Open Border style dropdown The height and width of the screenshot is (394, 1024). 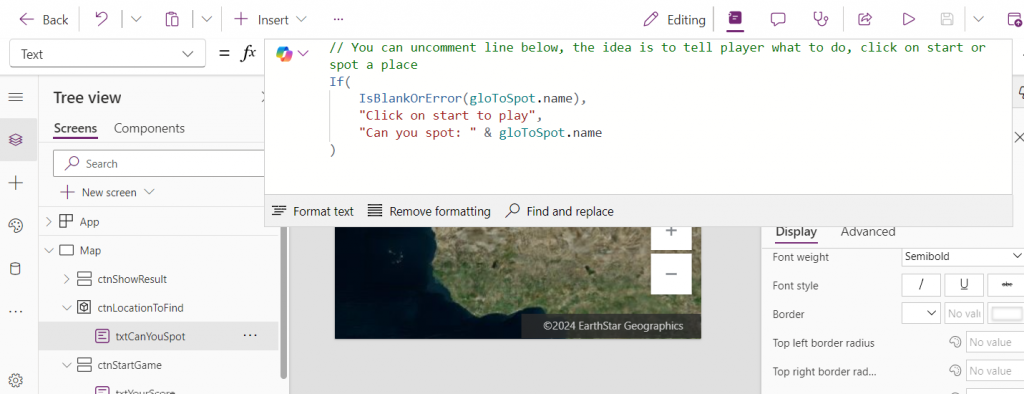point(921,314)
